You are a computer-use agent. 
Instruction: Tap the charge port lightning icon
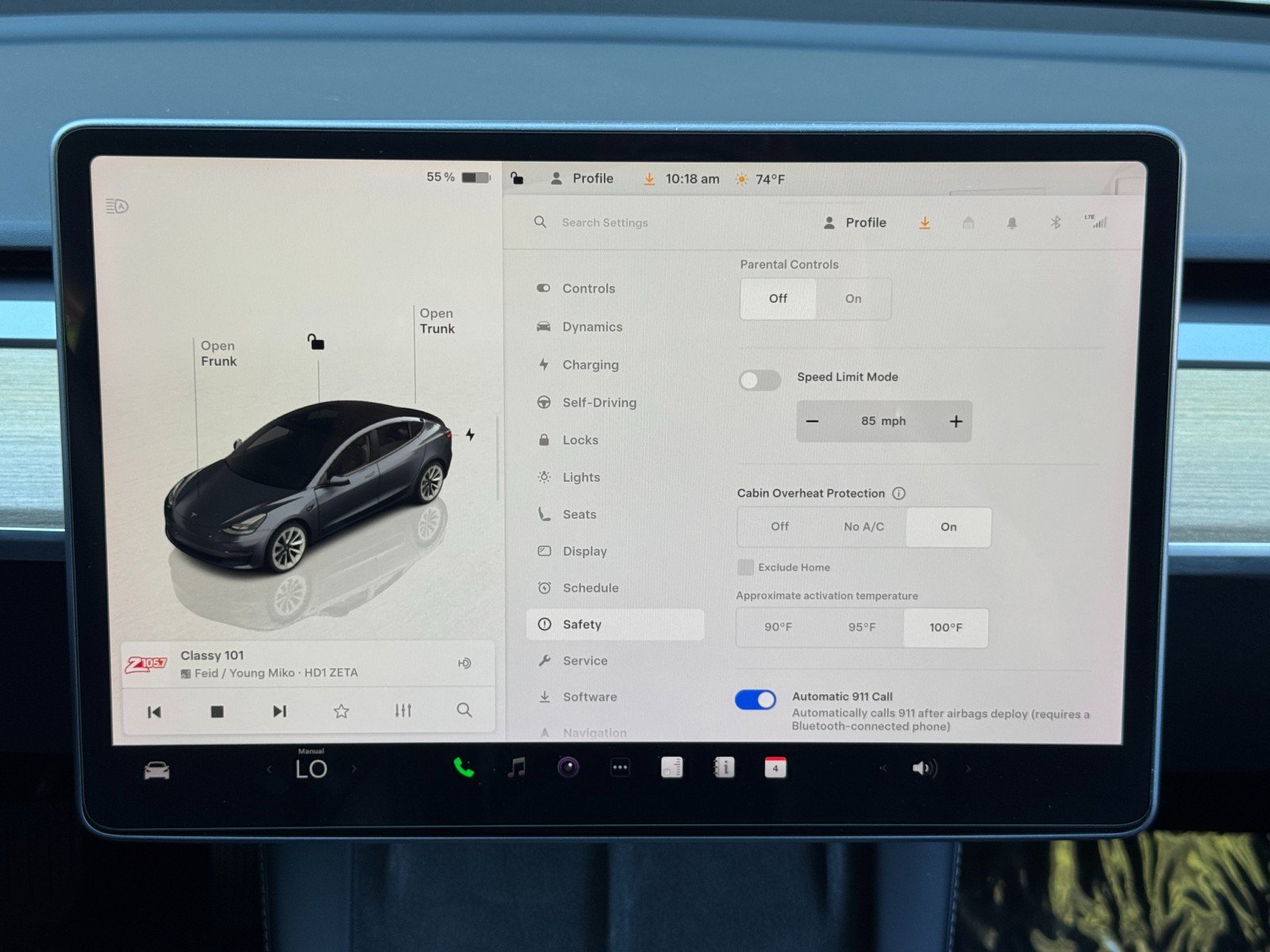[470, 435]
